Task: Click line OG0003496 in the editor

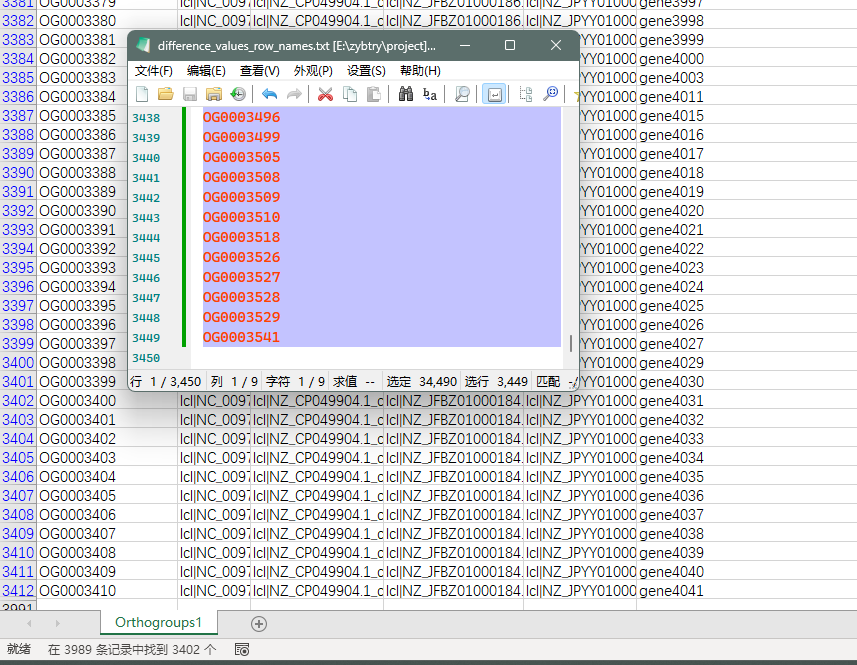Action: coord(242,117)
